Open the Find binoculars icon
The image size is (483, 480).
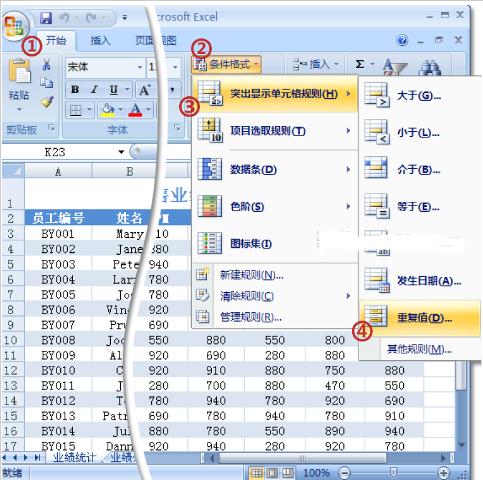430,68
